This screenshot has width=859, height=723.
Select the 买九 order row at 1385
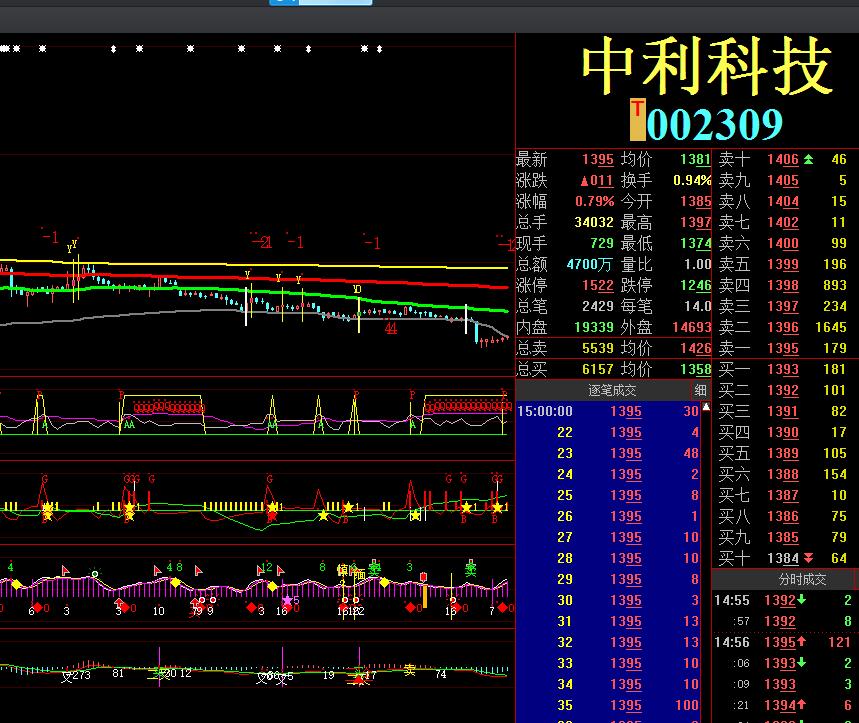point(784,537)
